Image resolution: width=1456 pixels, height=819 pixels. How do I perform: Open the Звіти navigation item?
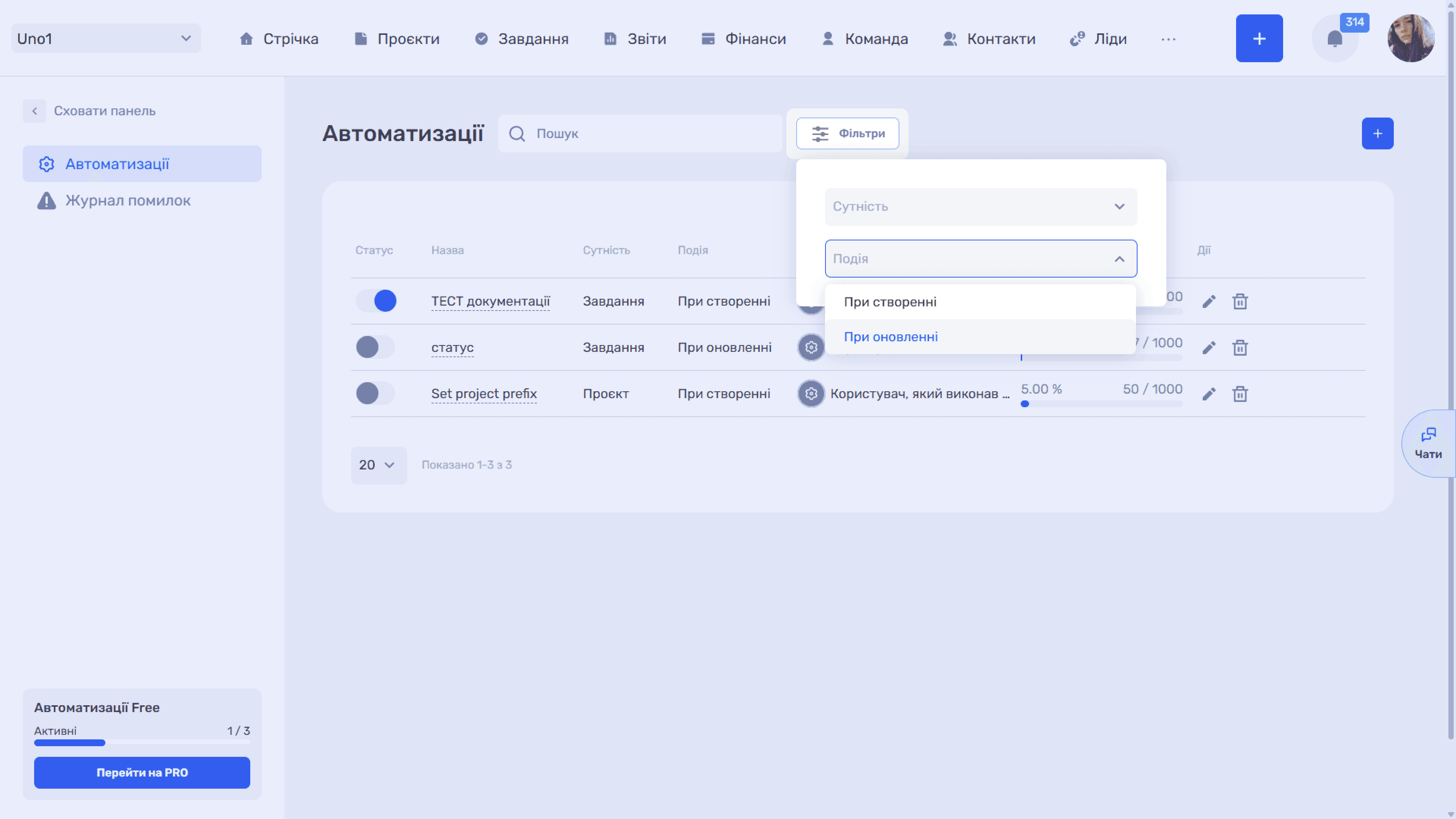635,38
